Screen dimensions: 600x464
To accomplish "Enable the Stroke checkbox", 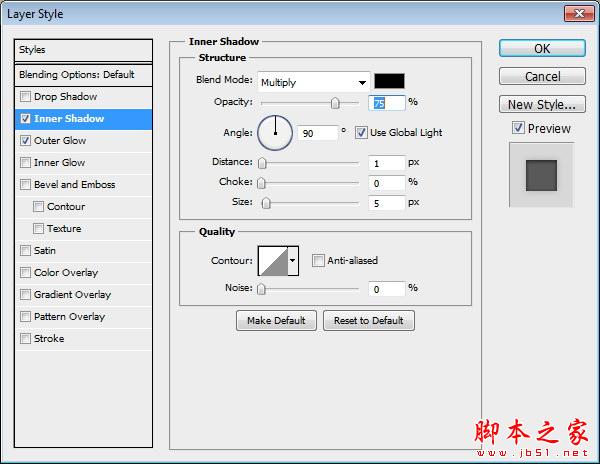I will click(25, 339).
